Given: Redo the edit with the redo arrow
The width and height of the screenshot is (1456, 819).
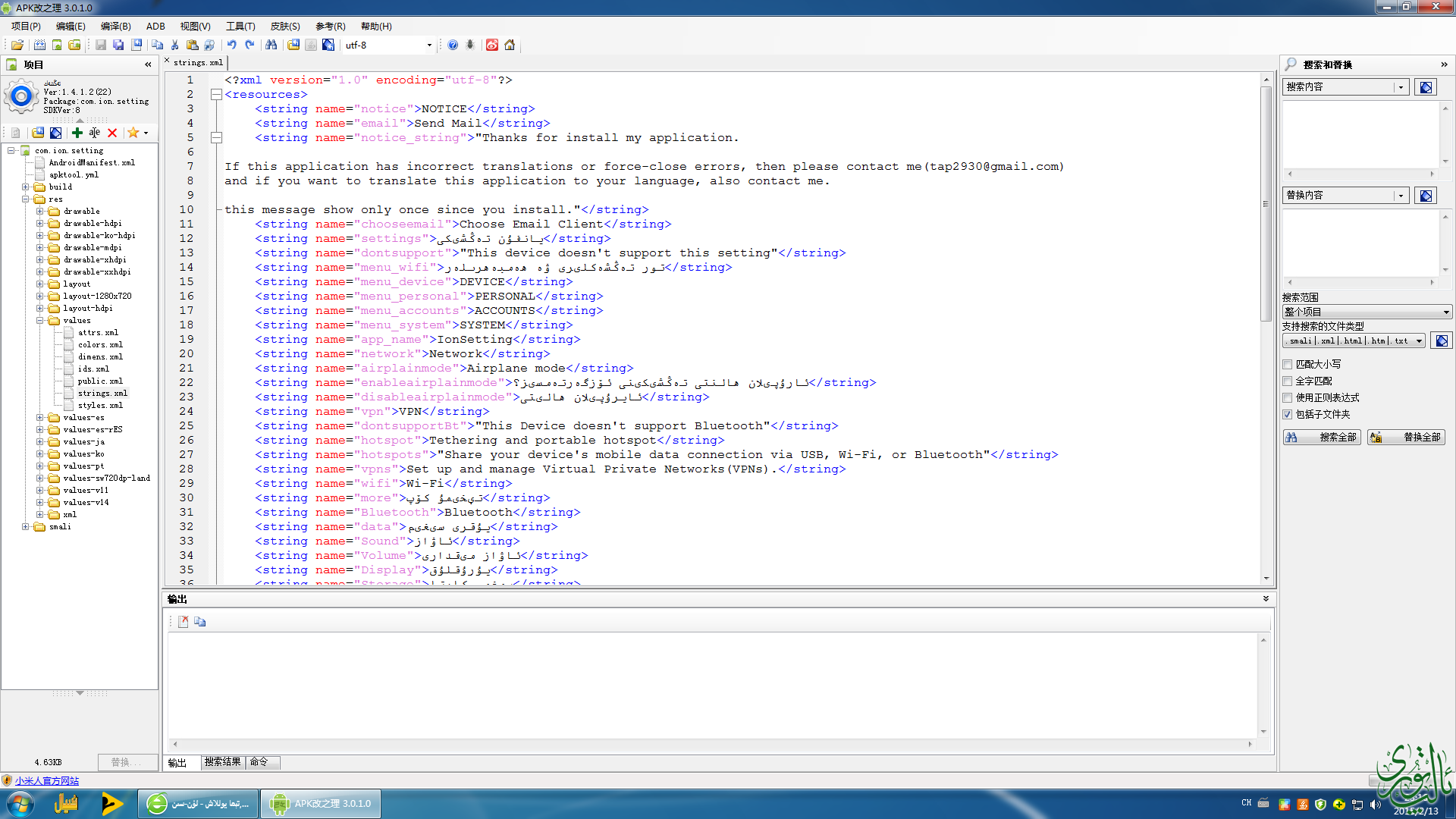Looking at the screenshot, I should (x=249, y=45).
